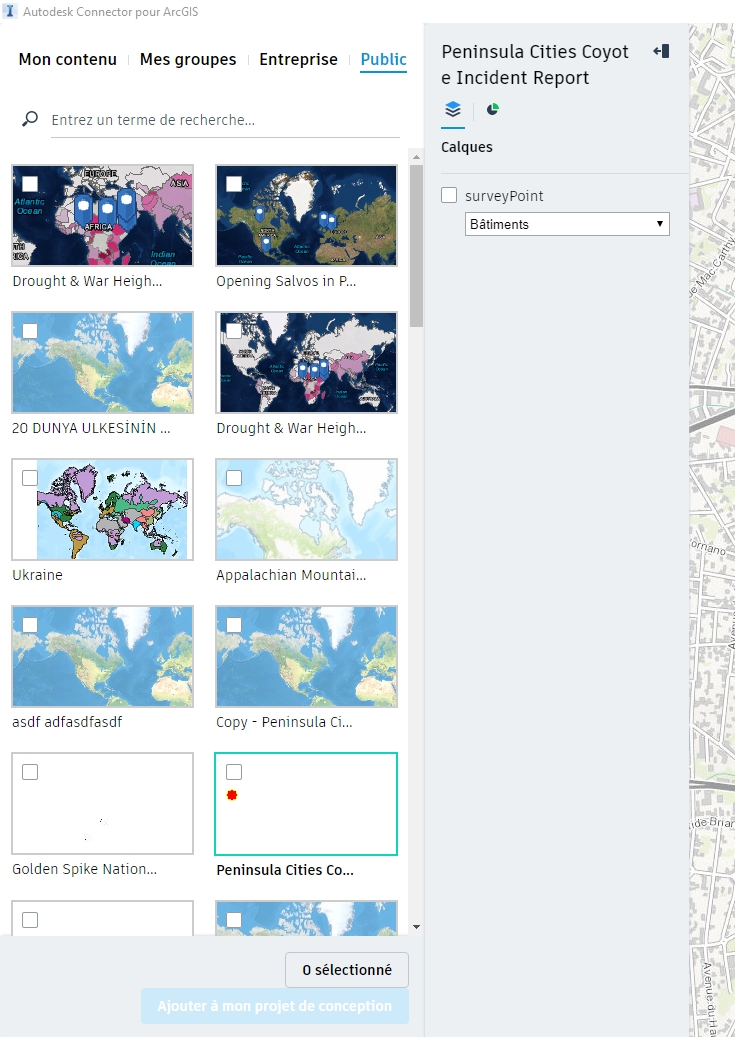
Task: Check the asdf adfasdfasdf checkbox
Action: [30, 624]
